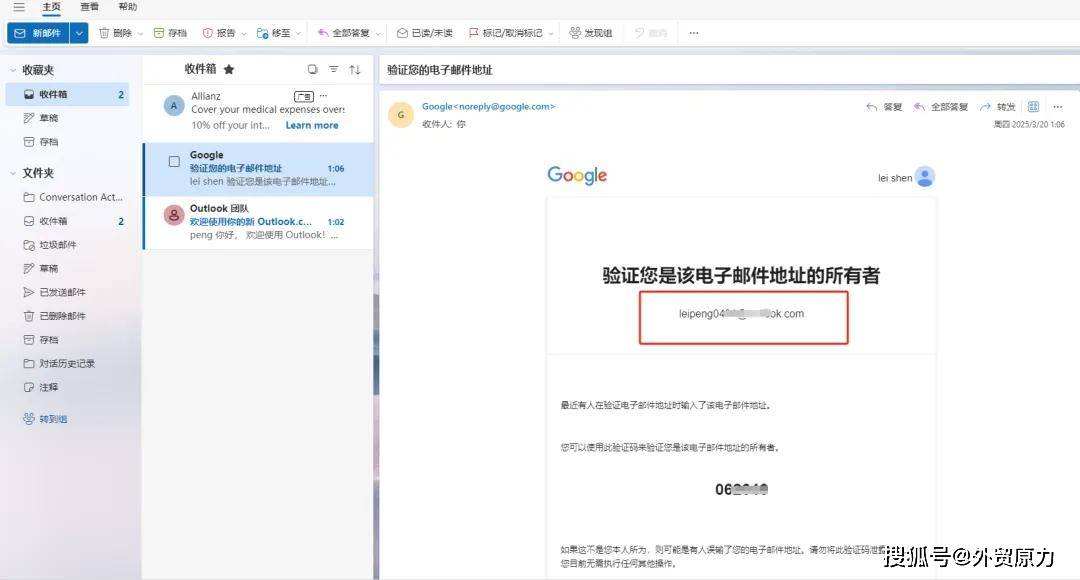The height and width of the screenshot is (580, 1080).
Task: Collapse the 收藏夹 section
Action: coord(12,70)
